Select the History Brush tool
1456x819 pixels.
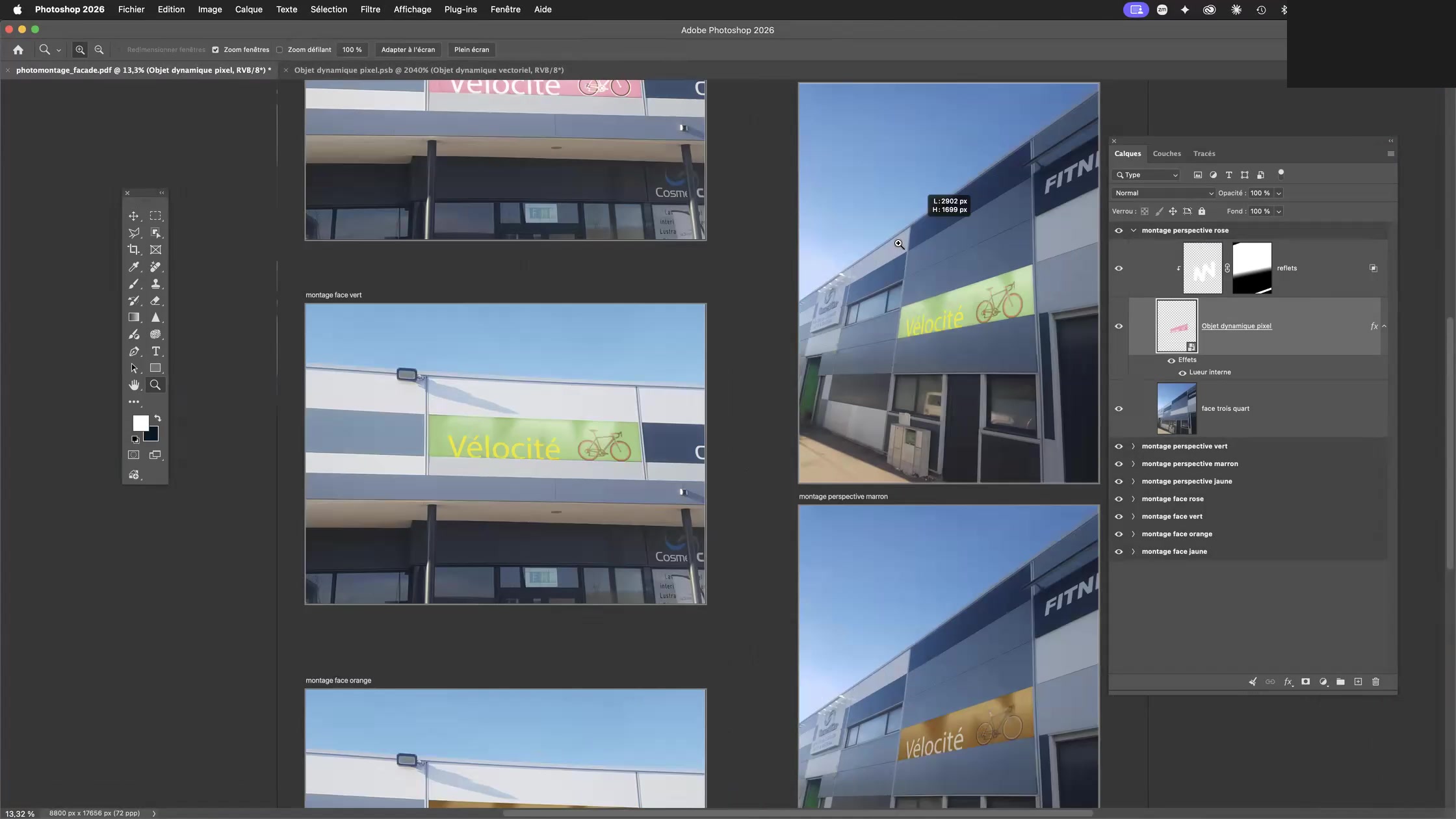133,300
